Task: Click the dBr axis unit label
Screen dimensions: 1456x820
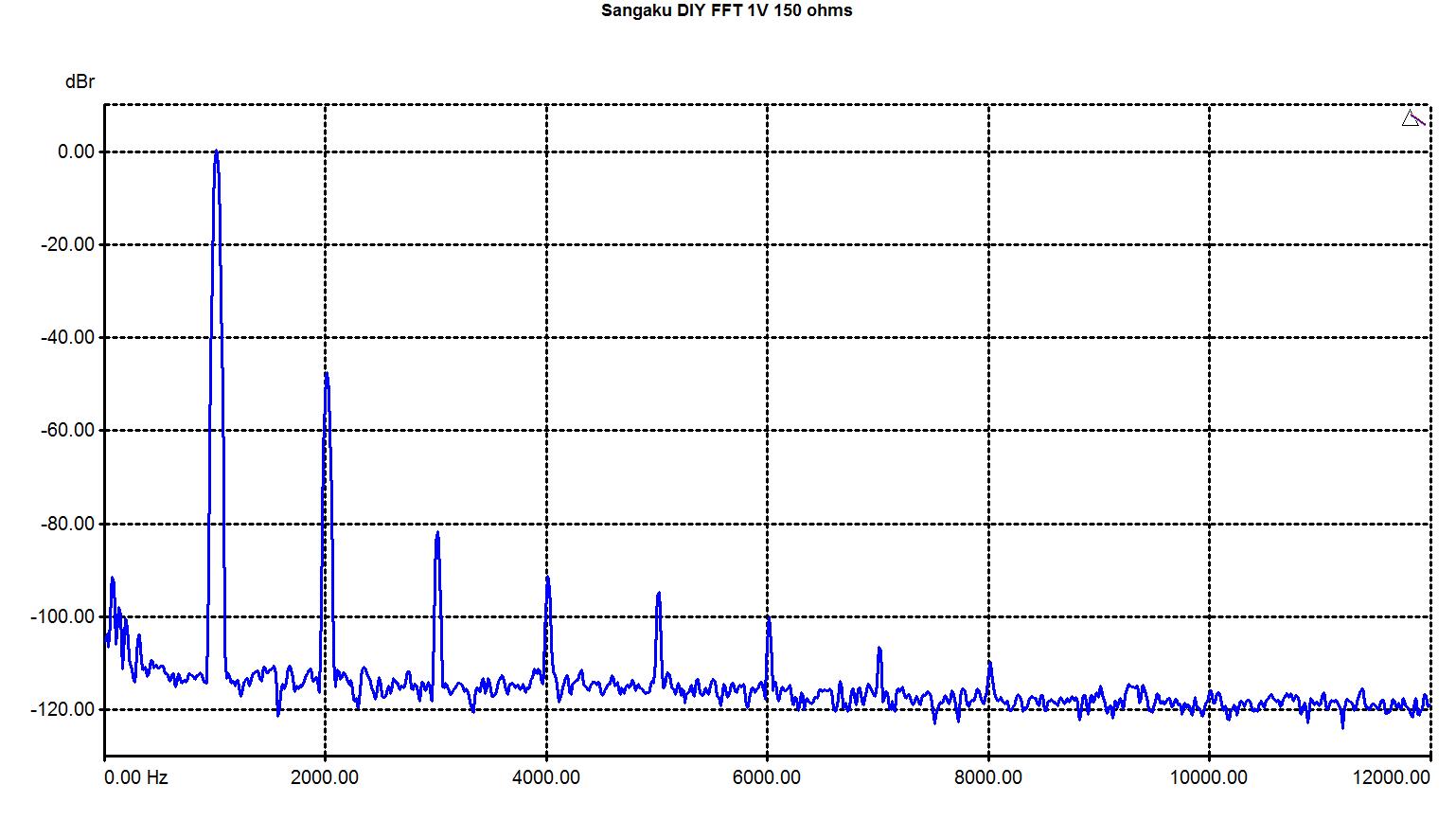Action: [80, 82]
